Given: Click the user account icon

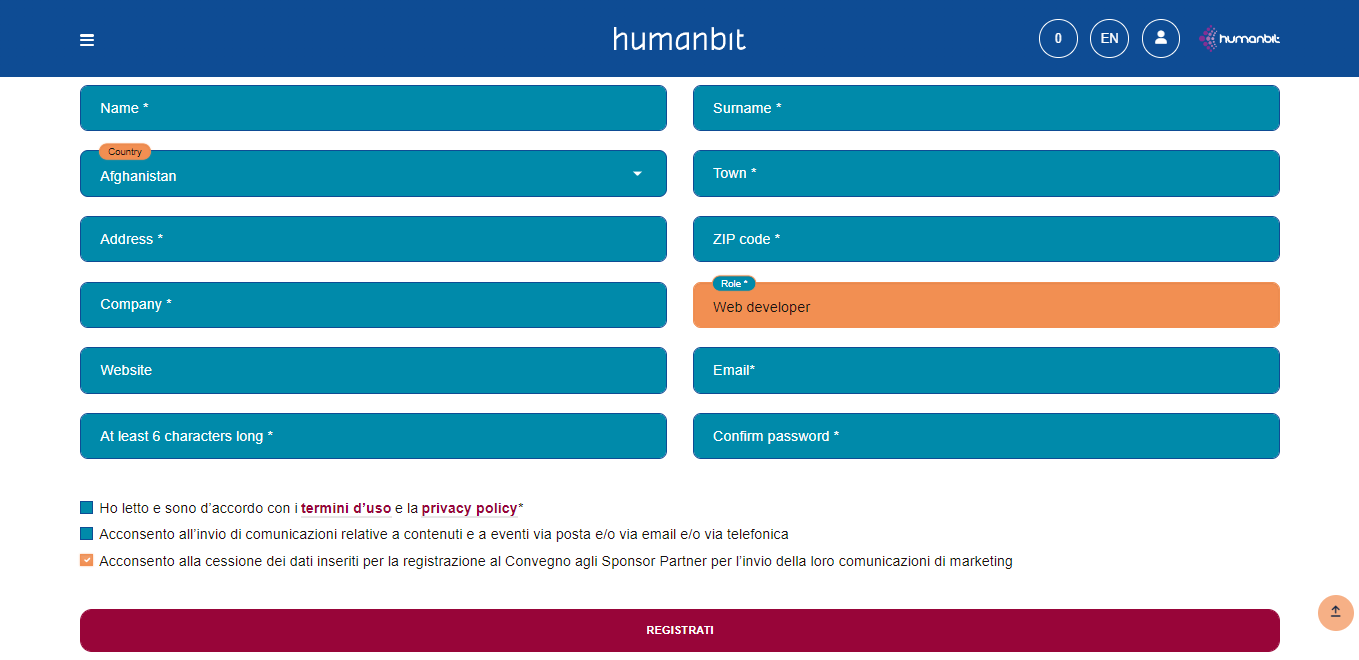Looking at the screenshot, I should pyautogui.click(x=1160, y=38).
